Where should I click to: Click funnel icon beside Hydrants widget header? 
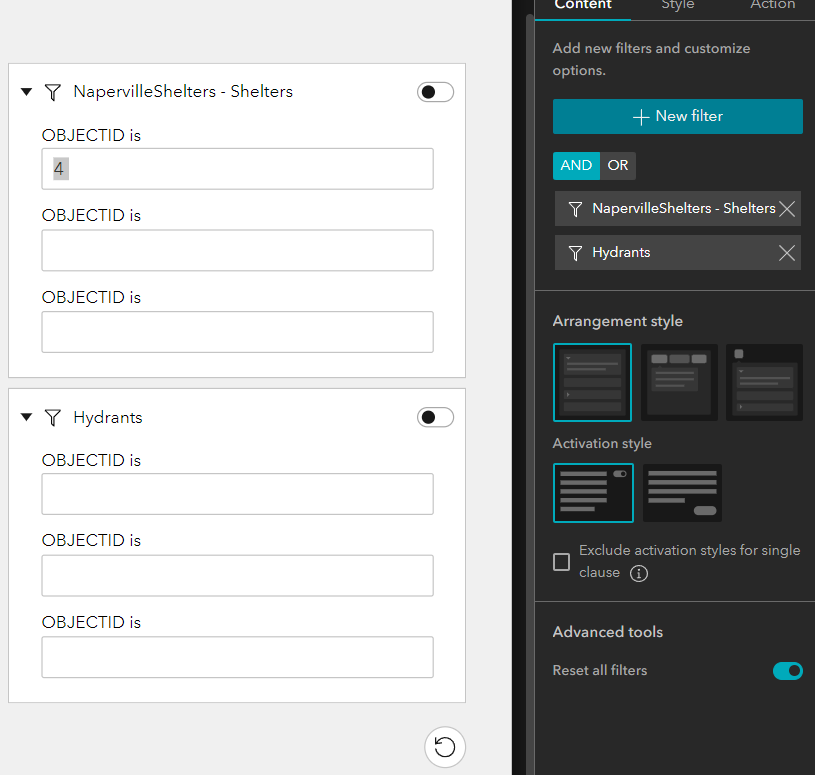point(52,417)
